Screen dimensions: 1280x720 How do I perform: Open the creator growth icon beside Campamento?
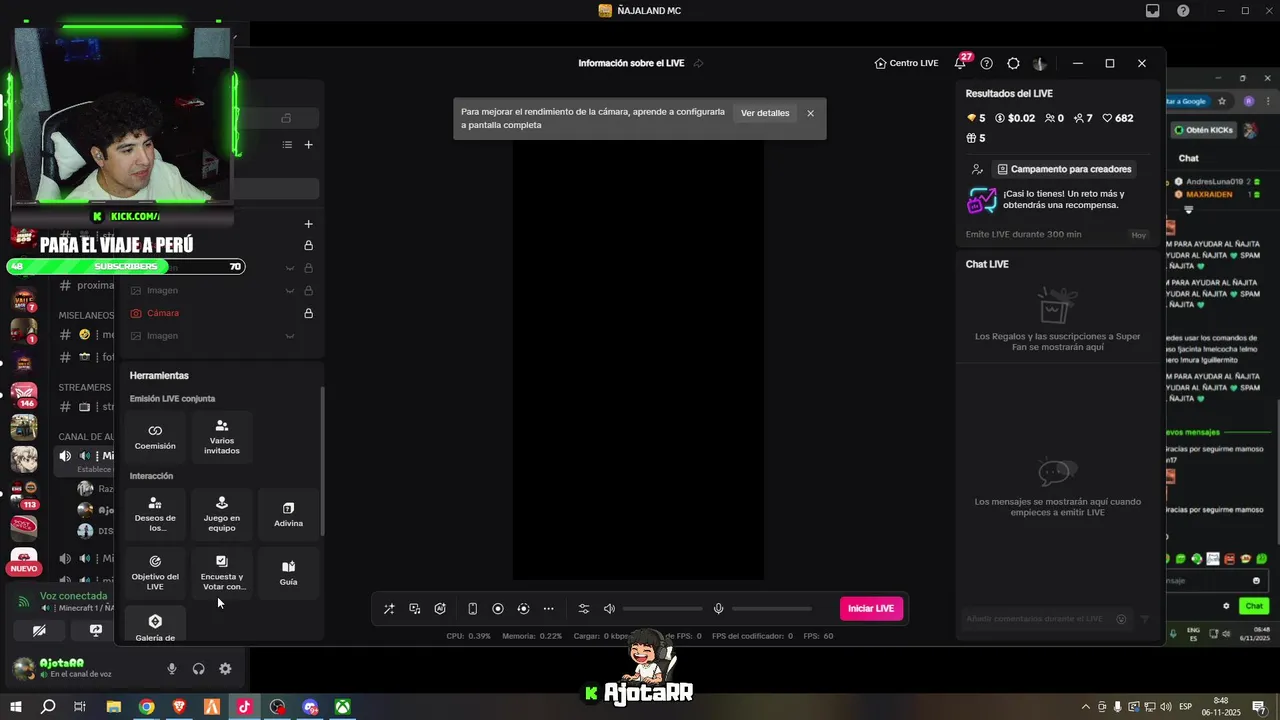tap(977, 169)
